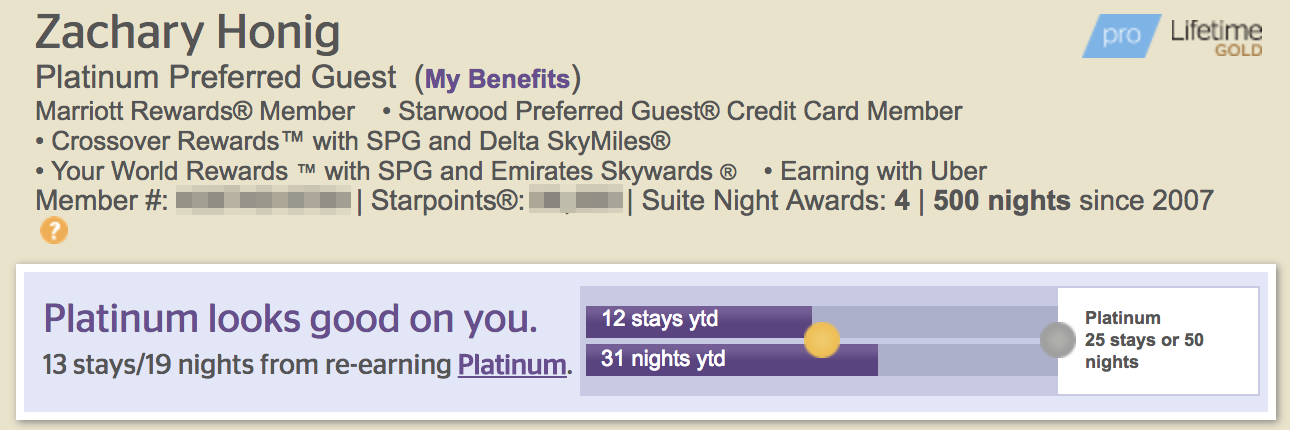The width and height of the screenshot is (1292, 430).
Task: Click the blurred member number field
Action: coord(263,201)
